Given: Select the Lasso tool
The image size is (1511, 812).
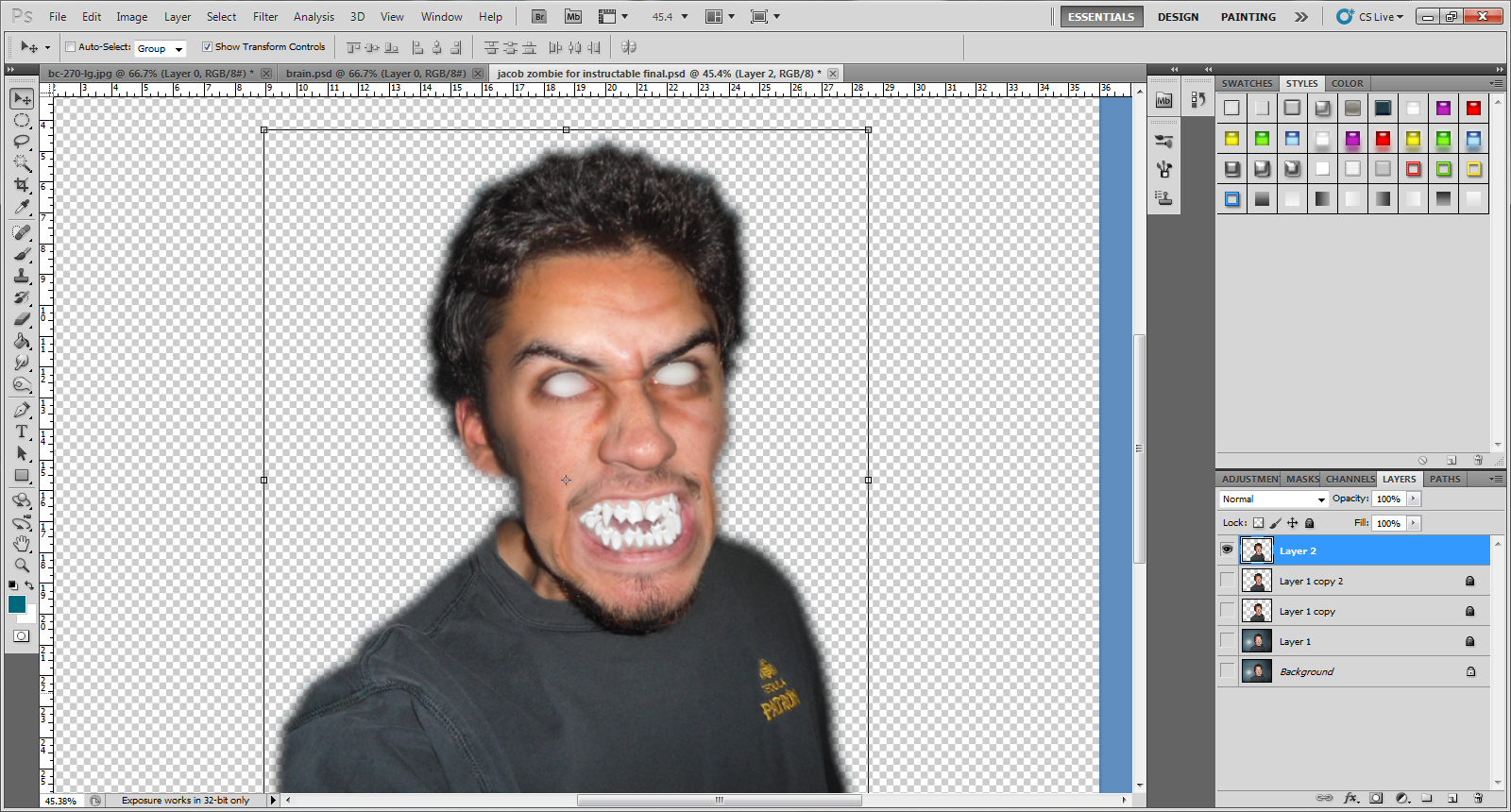Looking at the screenshot, I should (x=22, y=142).
